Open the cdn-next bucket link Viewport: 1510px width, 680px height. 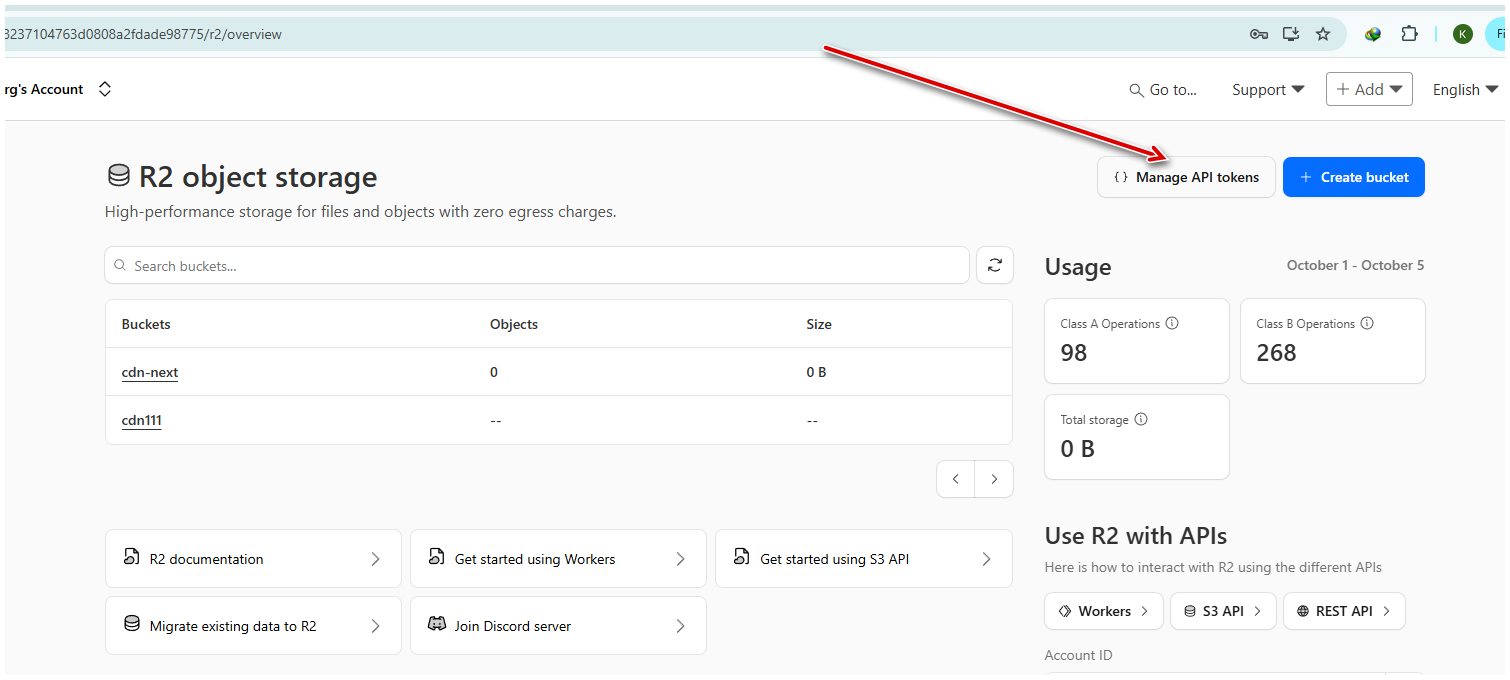(x=150, y=372)
